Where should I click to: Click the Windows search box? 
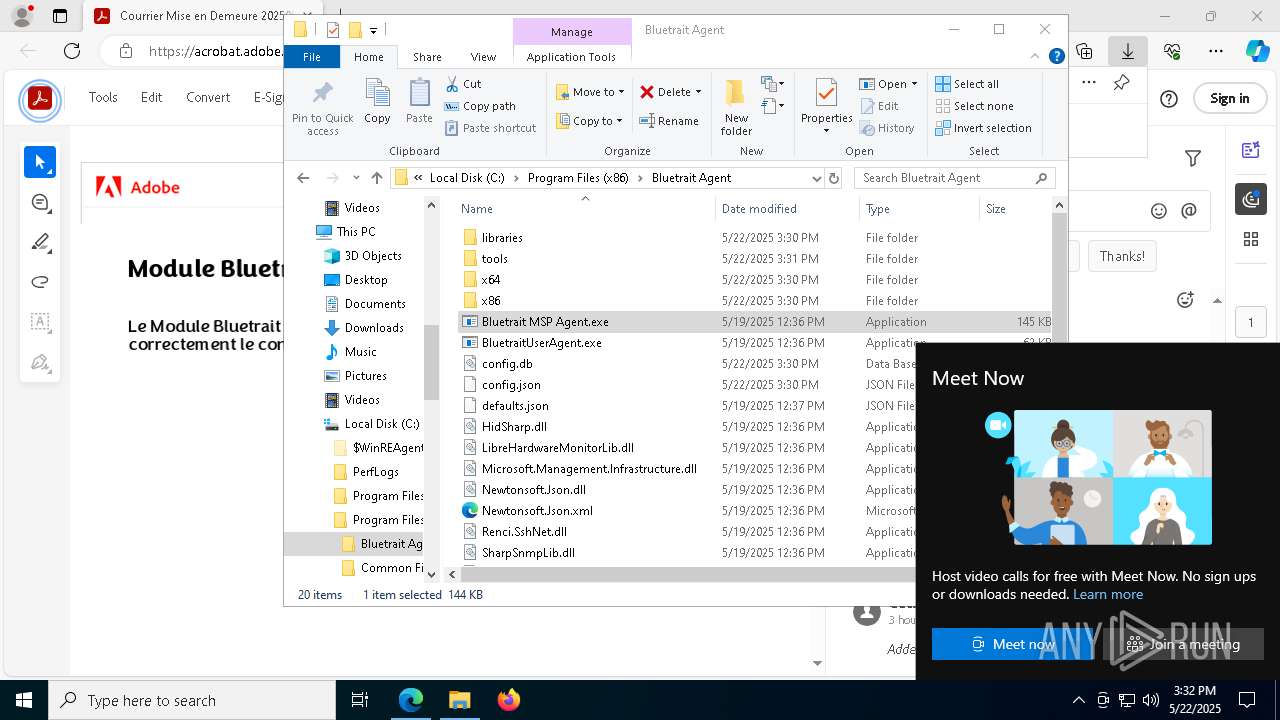click(192, 700)
